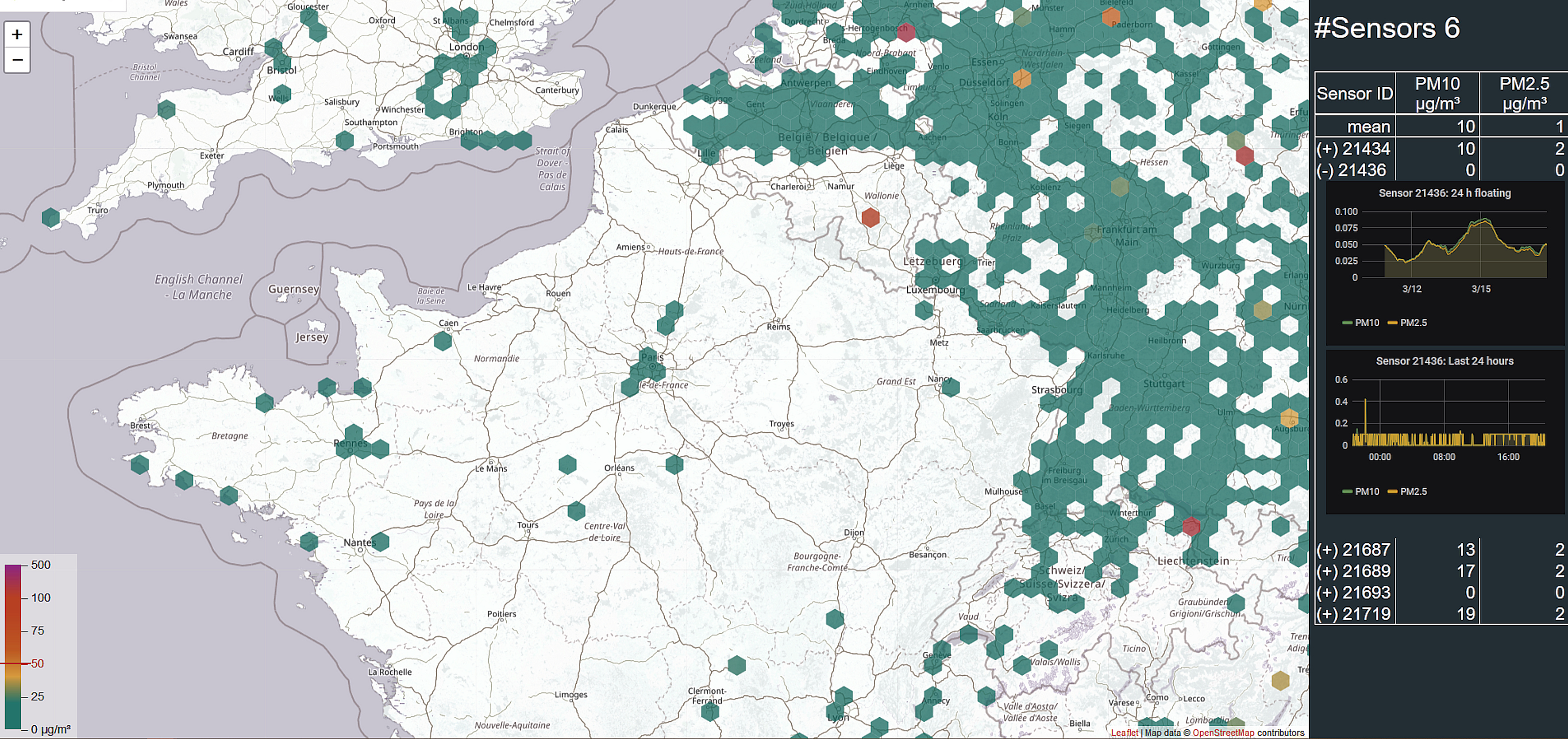Click the #Sensors 6 heading
Image resolution: width=1568 pixels, height=739 pixels.
(x=1387, y=28)
